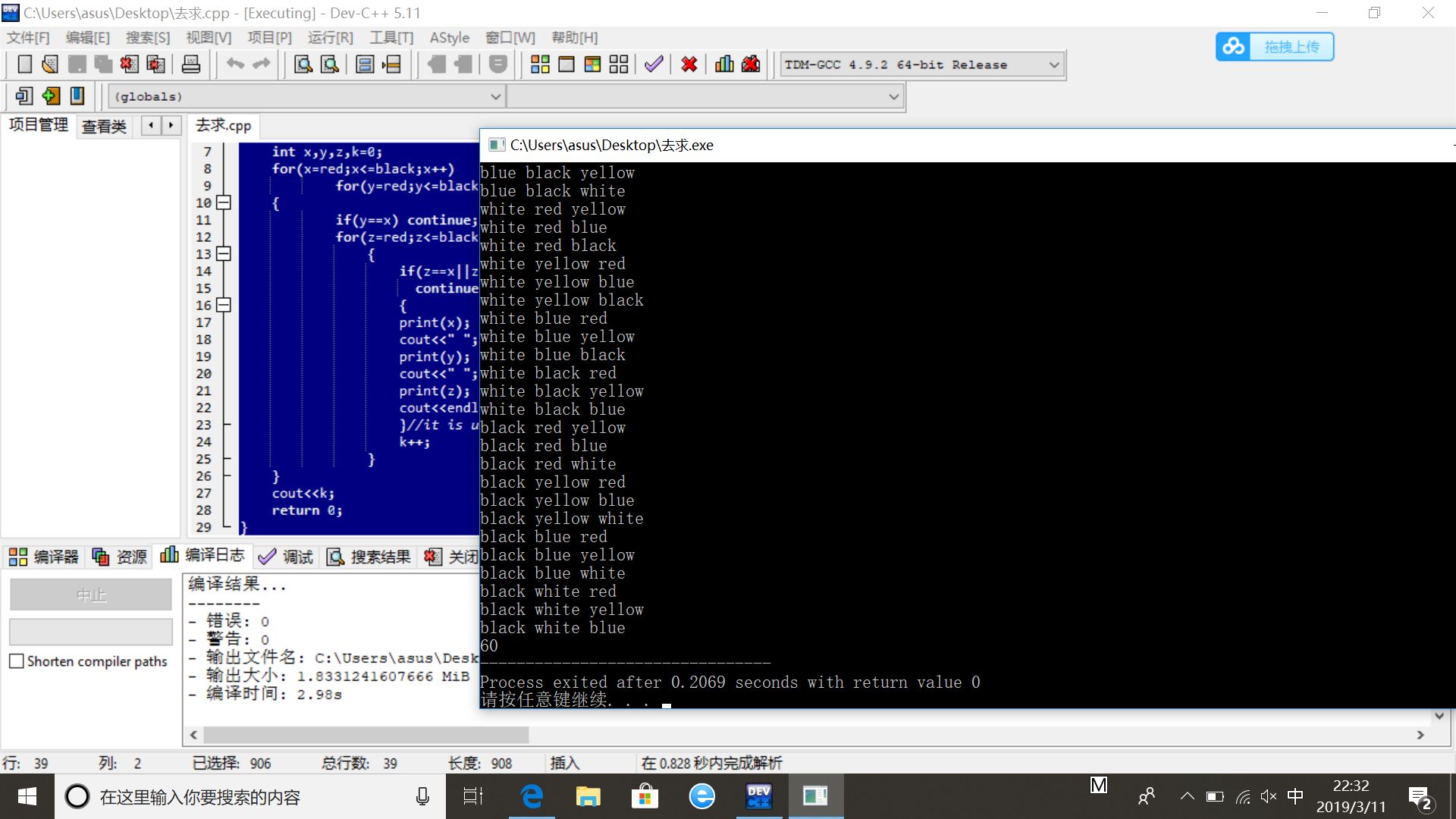
Task: Click the Windows Start button
Action: [x=27, y=796]
